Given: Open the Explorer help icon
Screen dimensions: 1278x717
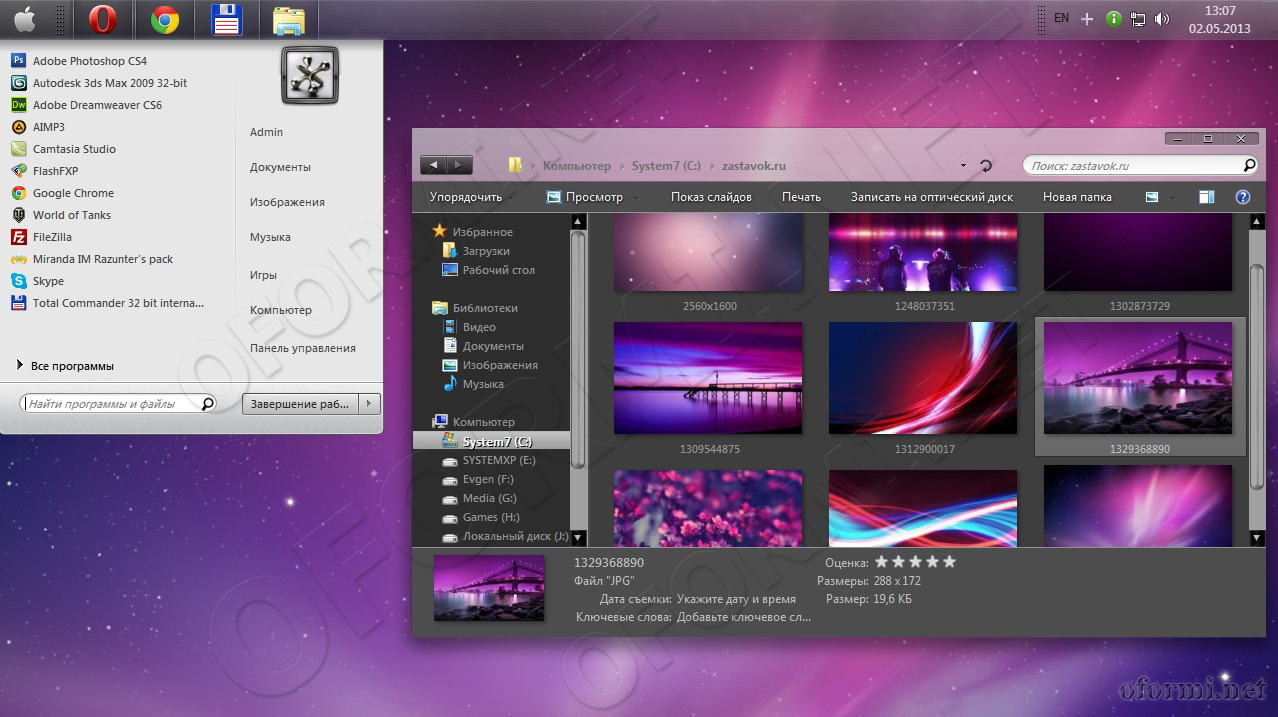Looking at the screenshot, I should [x=1243, y=197].
